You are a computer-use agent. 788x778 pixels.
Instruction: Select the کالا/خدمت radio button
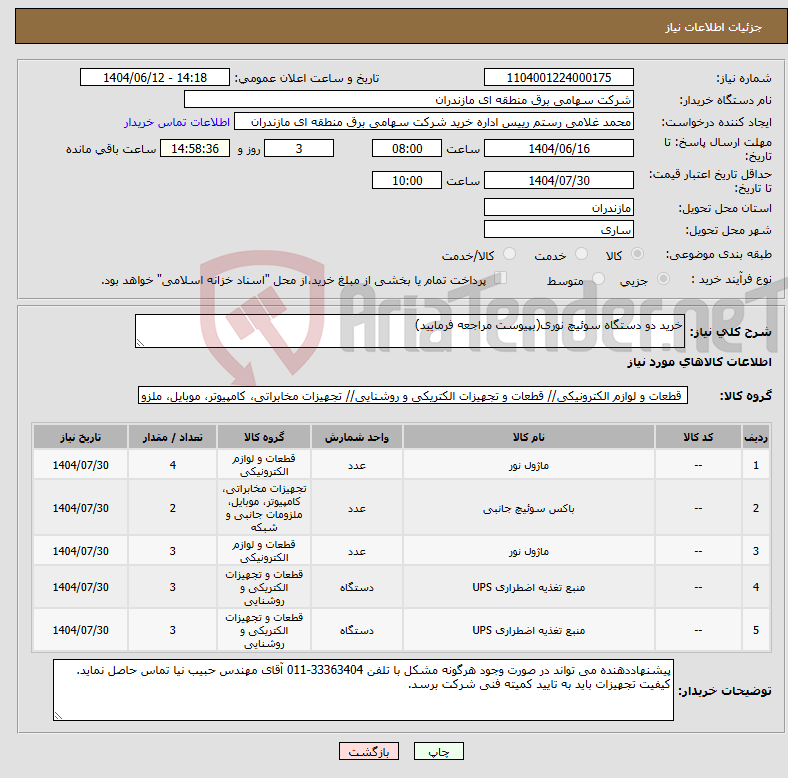[x=510, y=254]
